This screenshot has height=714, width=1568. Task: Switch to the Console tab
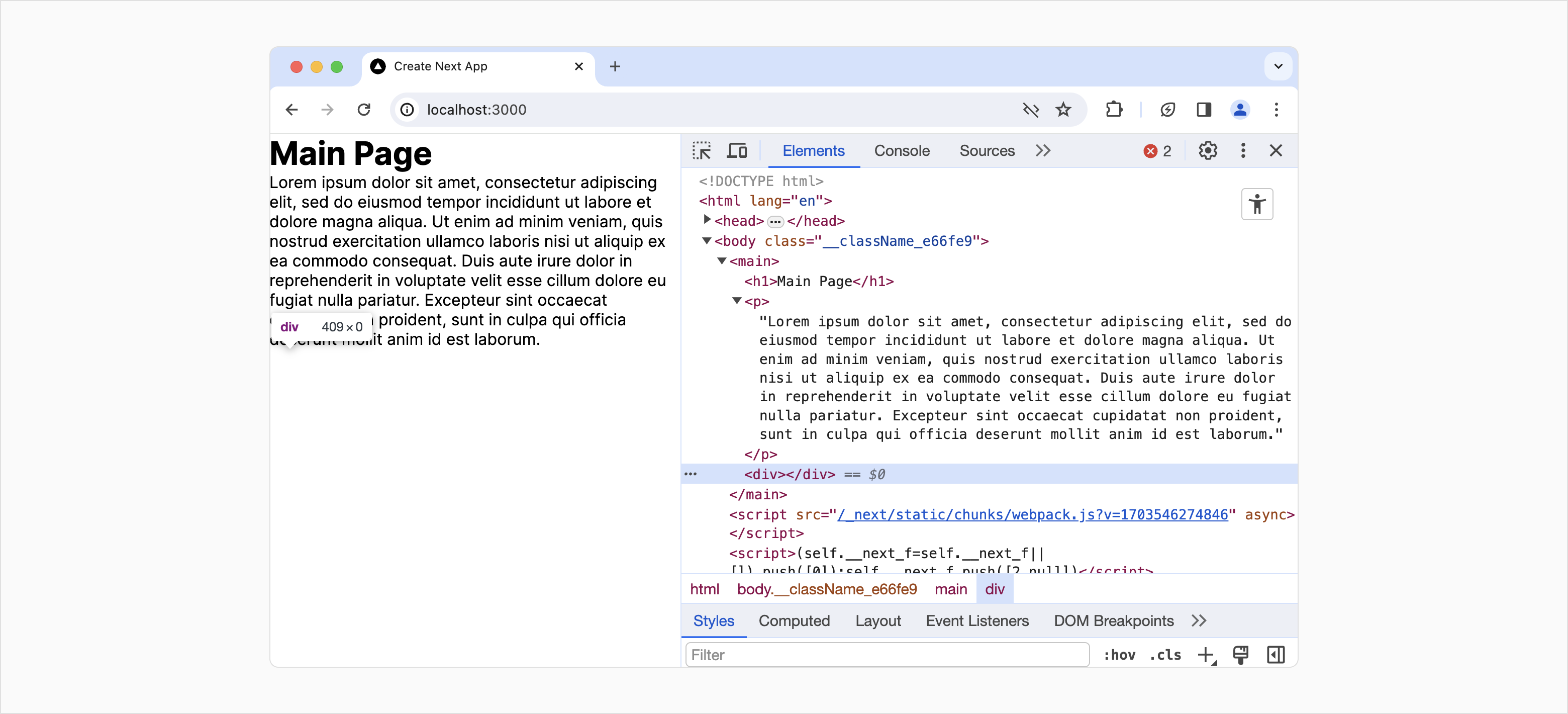(x=902, y=150)
